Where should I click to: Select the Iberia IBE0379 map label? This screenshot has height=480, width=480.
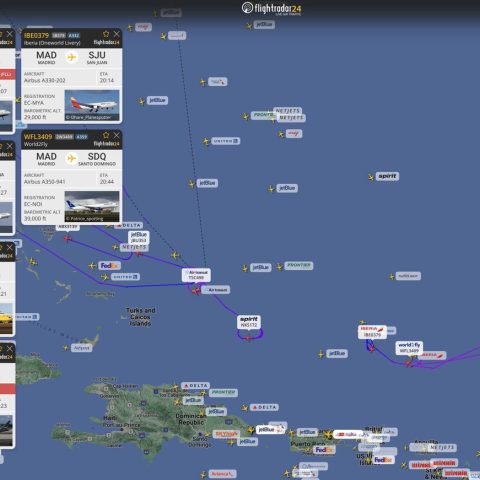pyautogui.click(x=372, y=332)
